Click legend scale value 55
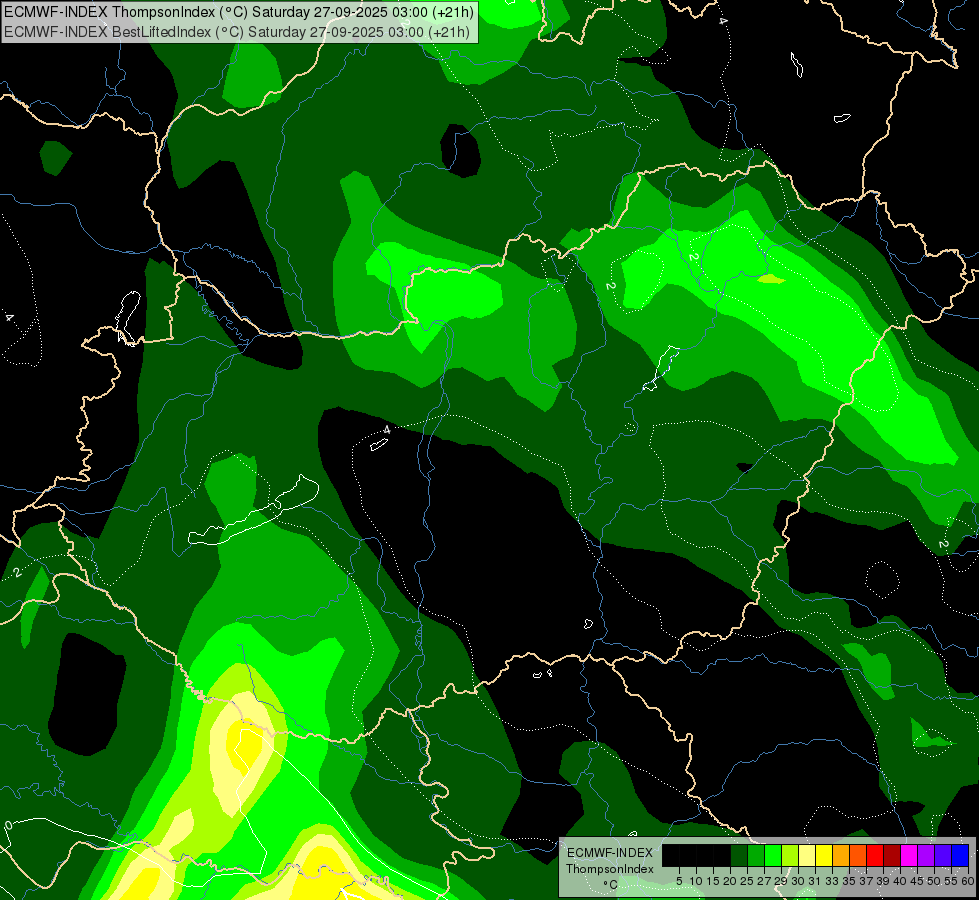979x900 pixels. pos(952,881)
